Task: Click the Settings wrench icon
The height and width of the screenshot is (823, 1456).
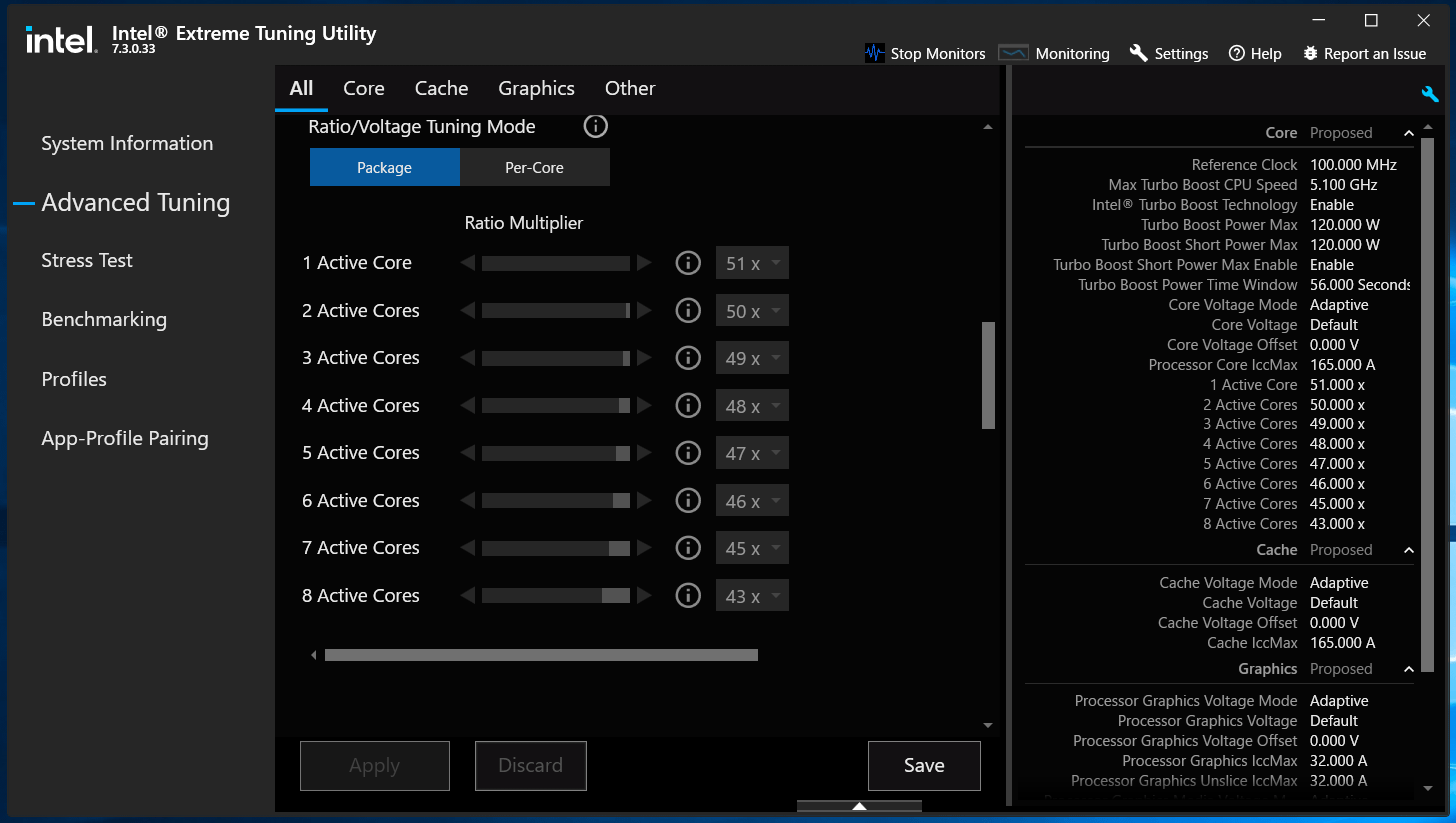Action: pyautogui.click(x=1138, y=53)
